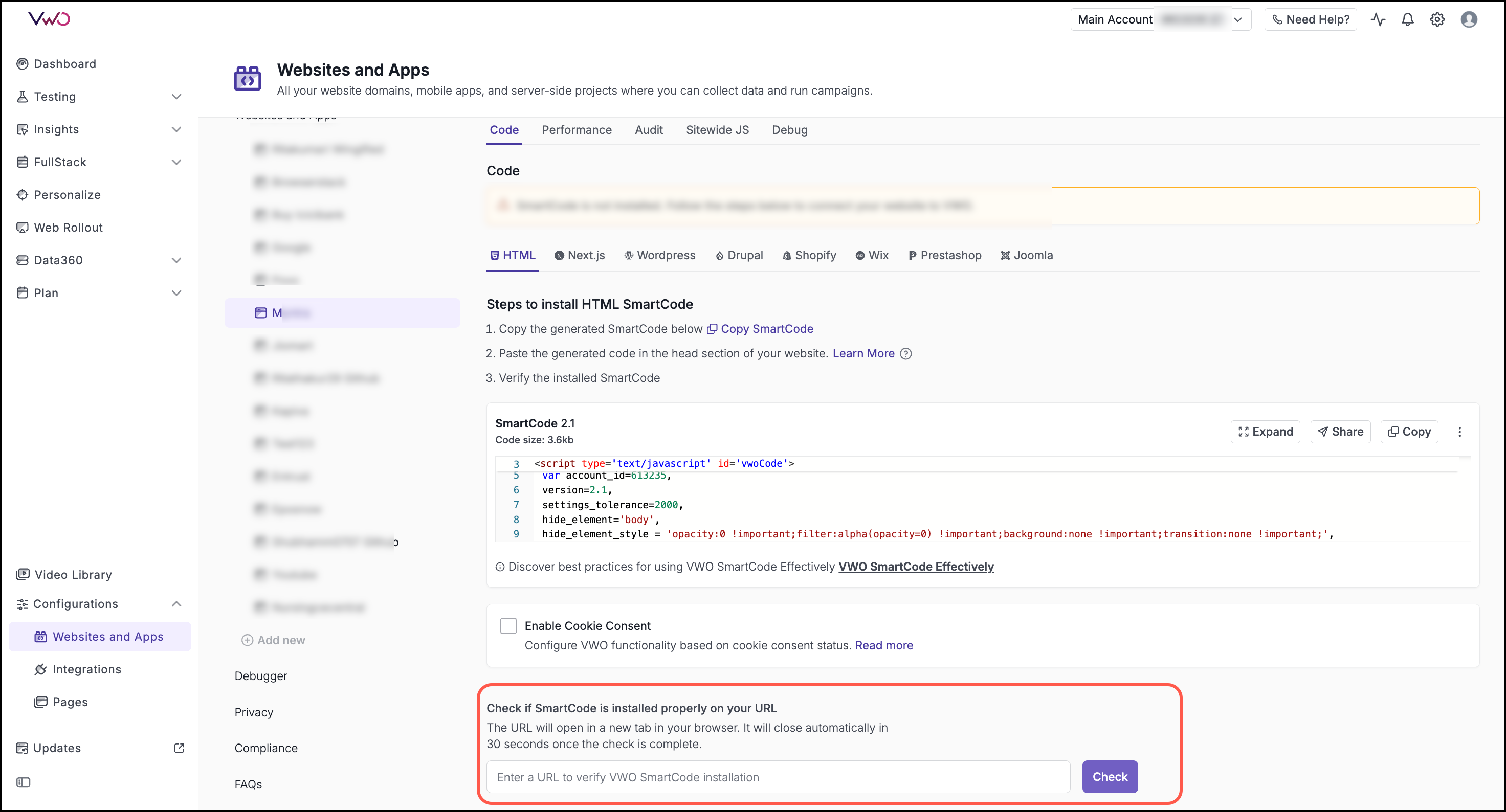Viewport: 1506px width, 812px height.
Task: Click the Copy SmartCode link
Action: coord(767,329)
